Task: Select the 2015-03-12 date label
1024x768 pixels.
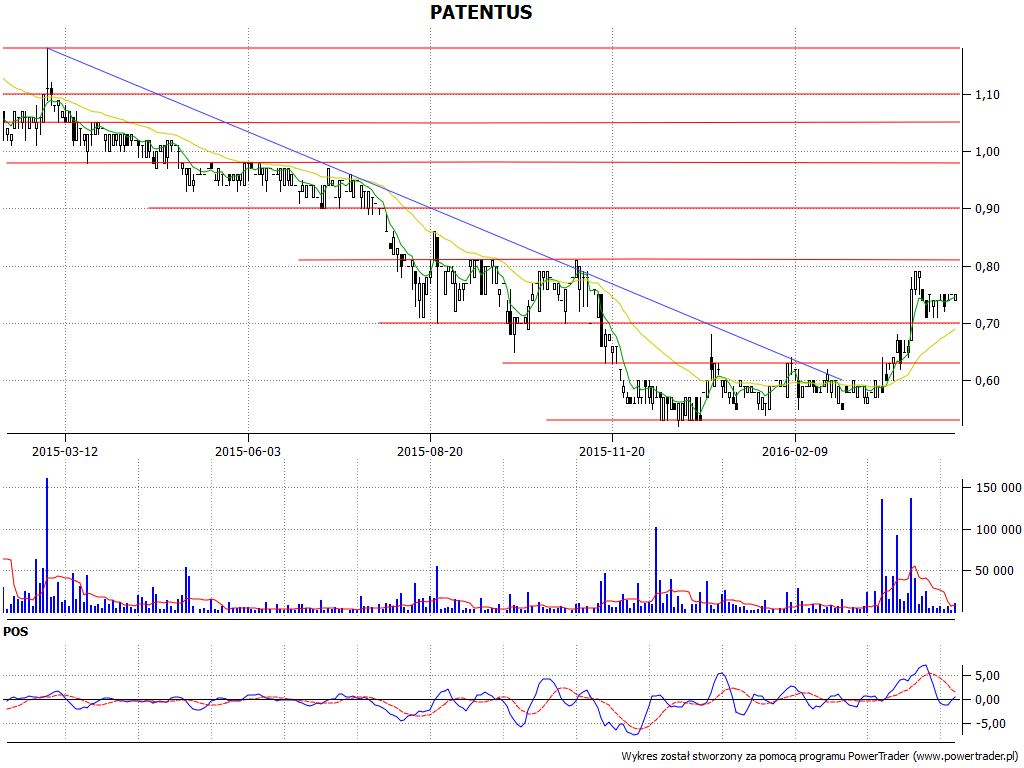Action: click(65, 451)
